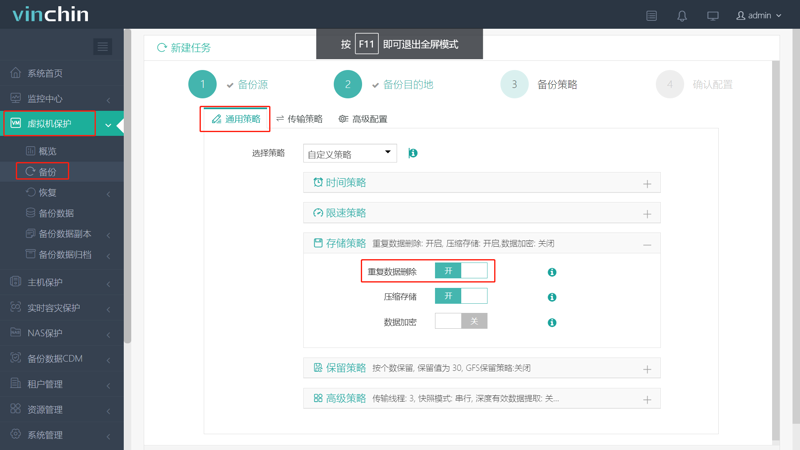Click the 系统首页 home icon
The image size is (800, 450).
coord(15,72)
